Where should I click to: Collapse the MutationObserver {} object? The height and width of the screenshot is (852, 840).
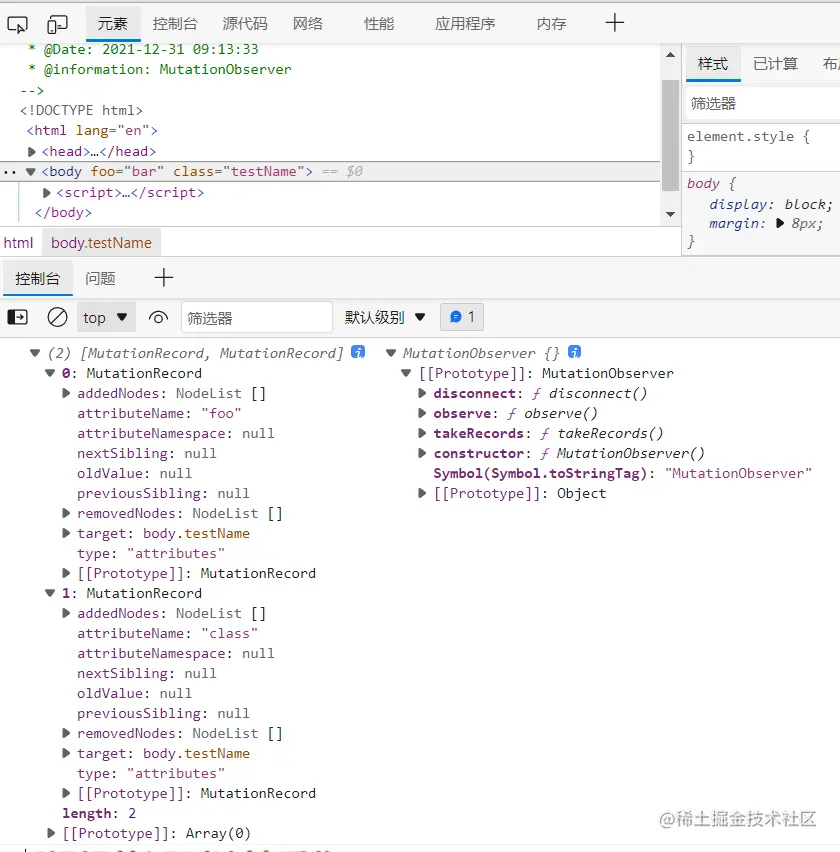point(391,353)
